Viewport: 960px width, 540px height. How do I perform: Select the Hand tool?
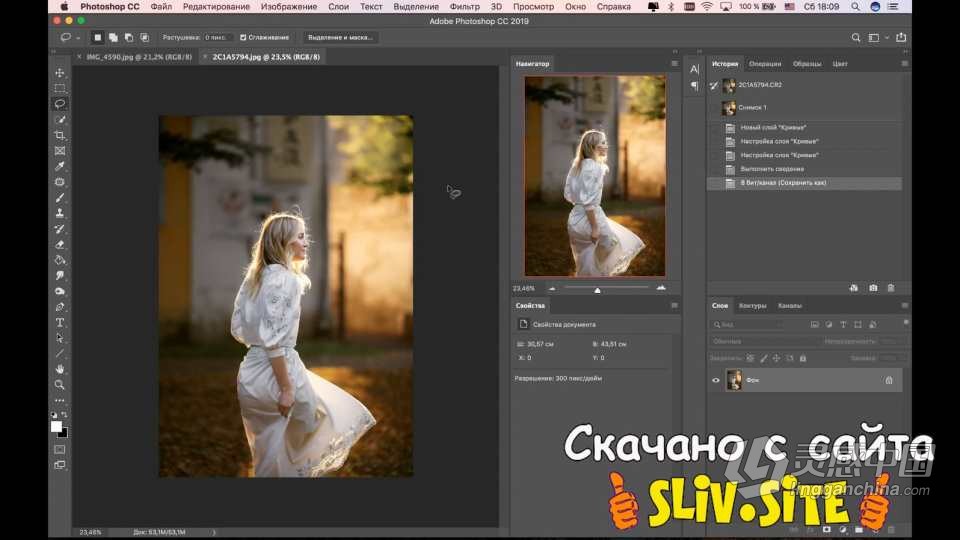point(59,369)
